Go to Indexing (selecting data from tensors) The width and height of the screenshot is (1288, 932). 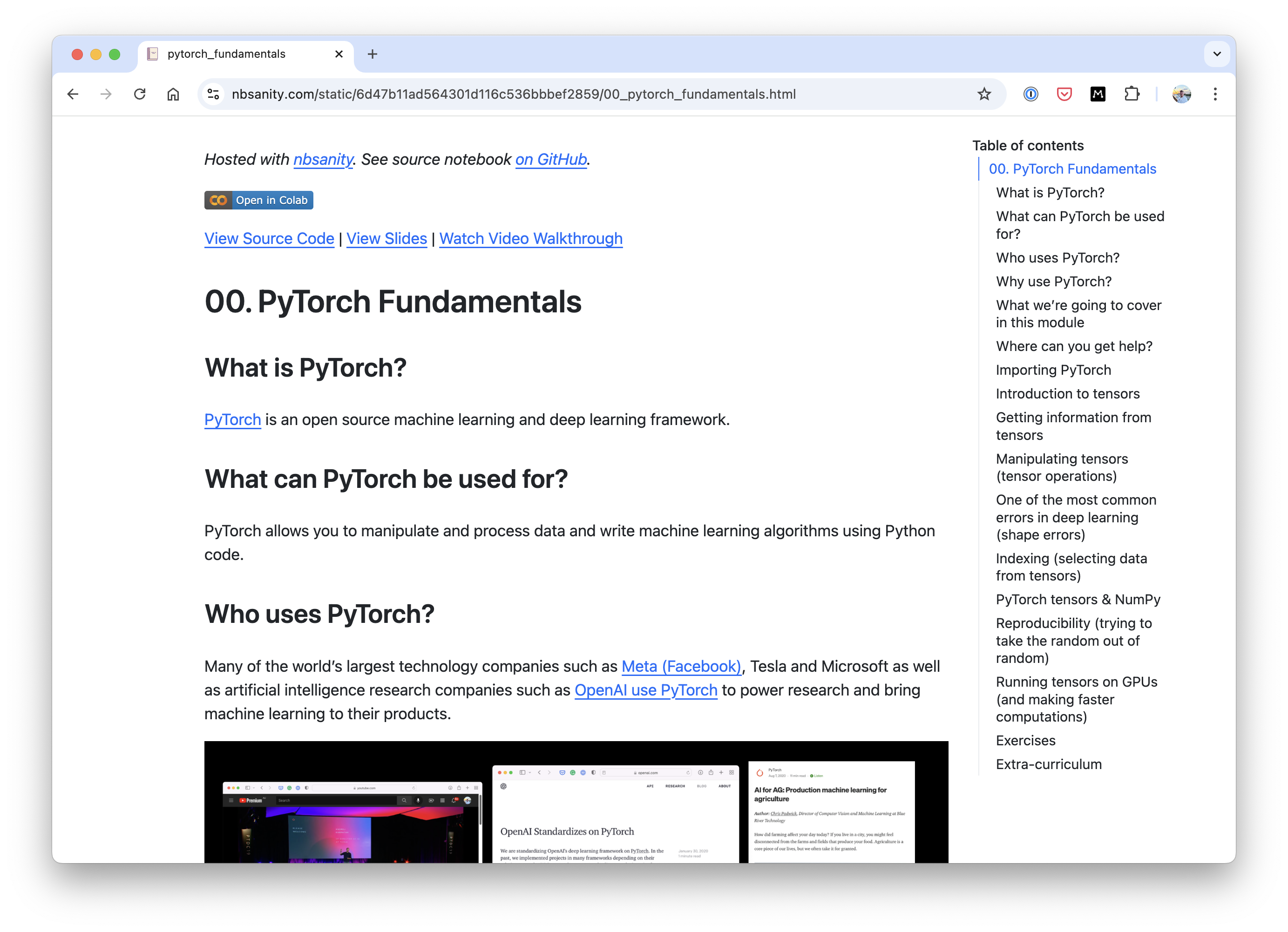[1071, 567]
